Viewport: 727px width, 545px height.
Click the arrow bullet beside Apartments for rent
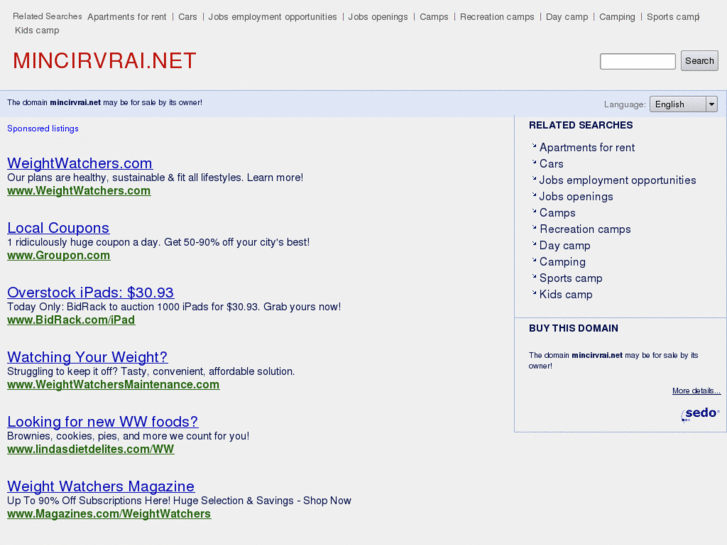(534, 146)
